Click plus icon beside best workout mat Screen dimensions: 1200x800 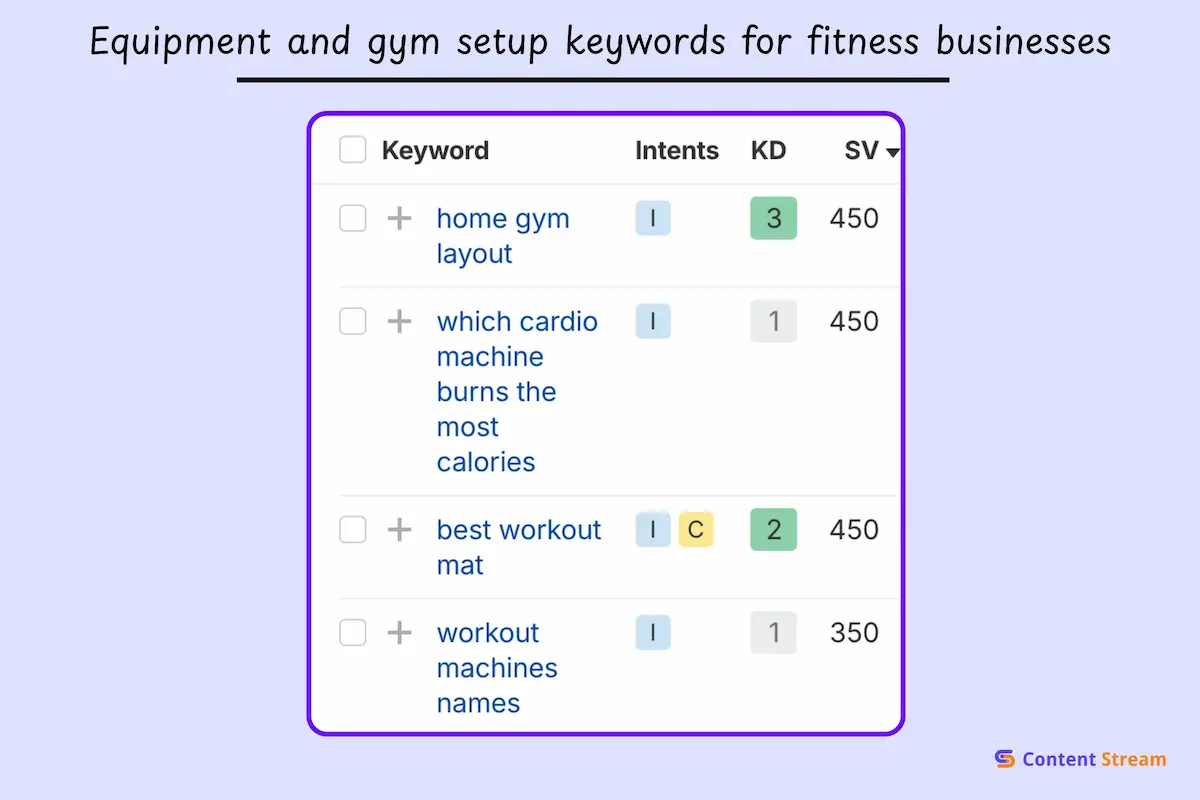coord(399,529)
